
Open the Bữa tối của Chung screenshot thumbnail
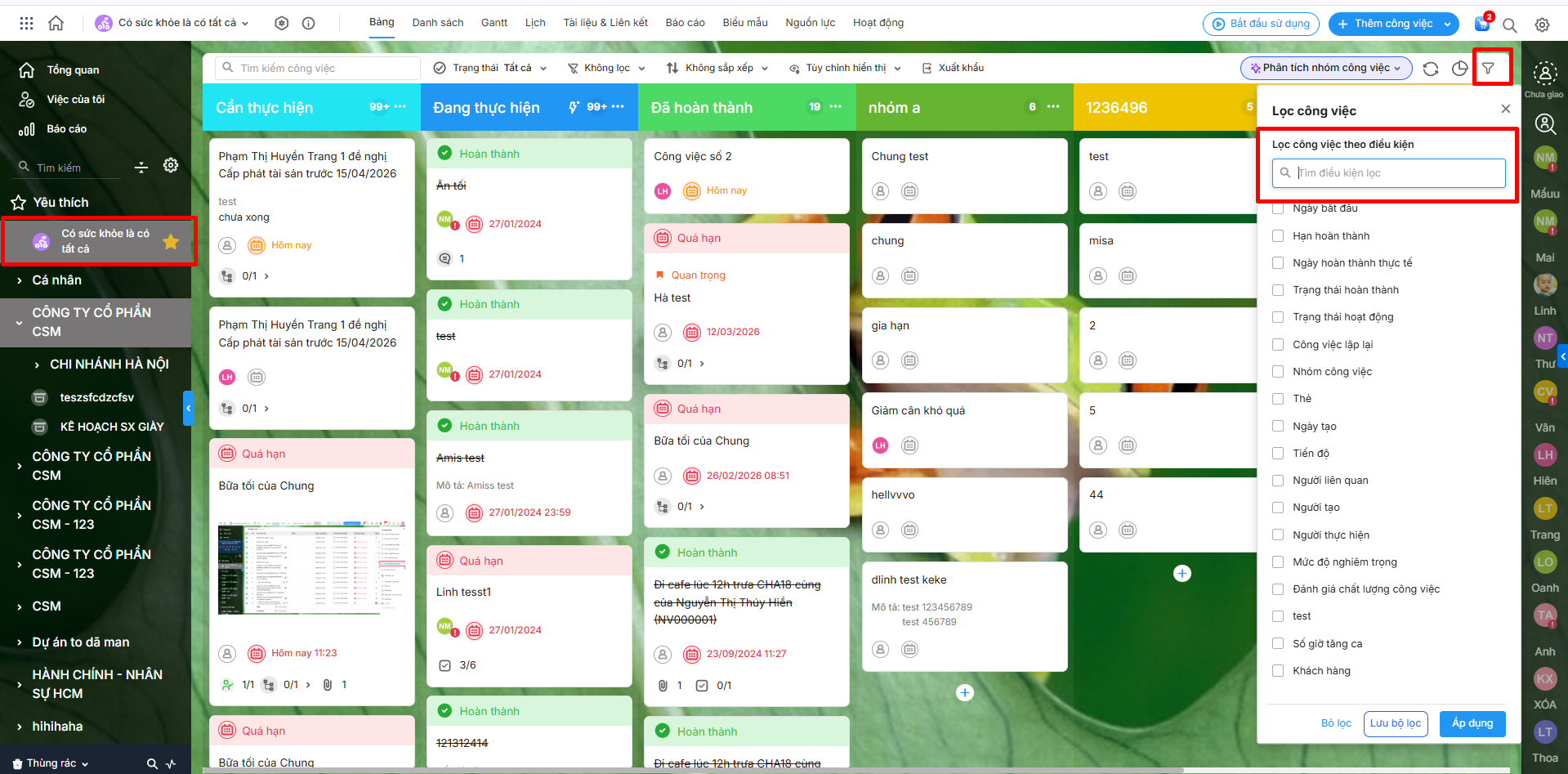click(x=312, y=566)
